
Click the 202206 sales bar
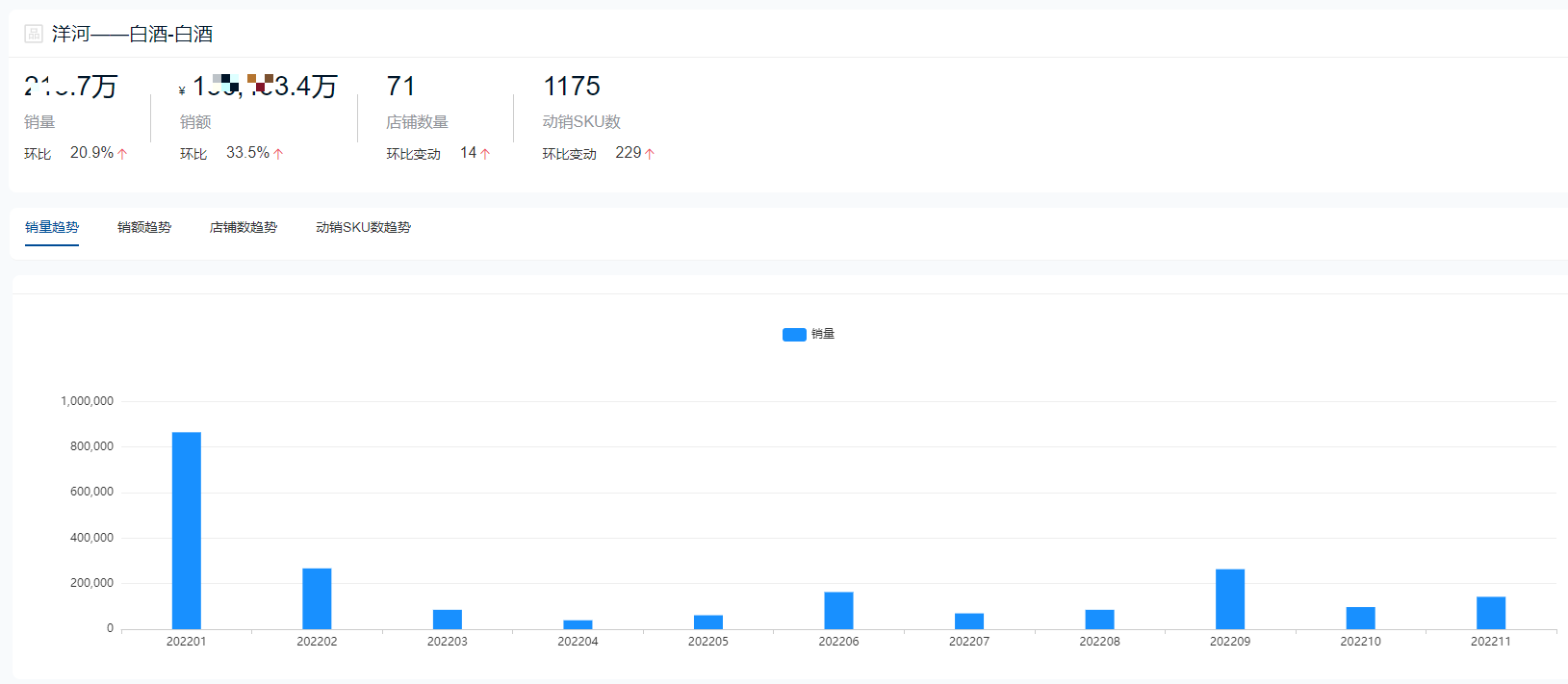click(838, 610)
